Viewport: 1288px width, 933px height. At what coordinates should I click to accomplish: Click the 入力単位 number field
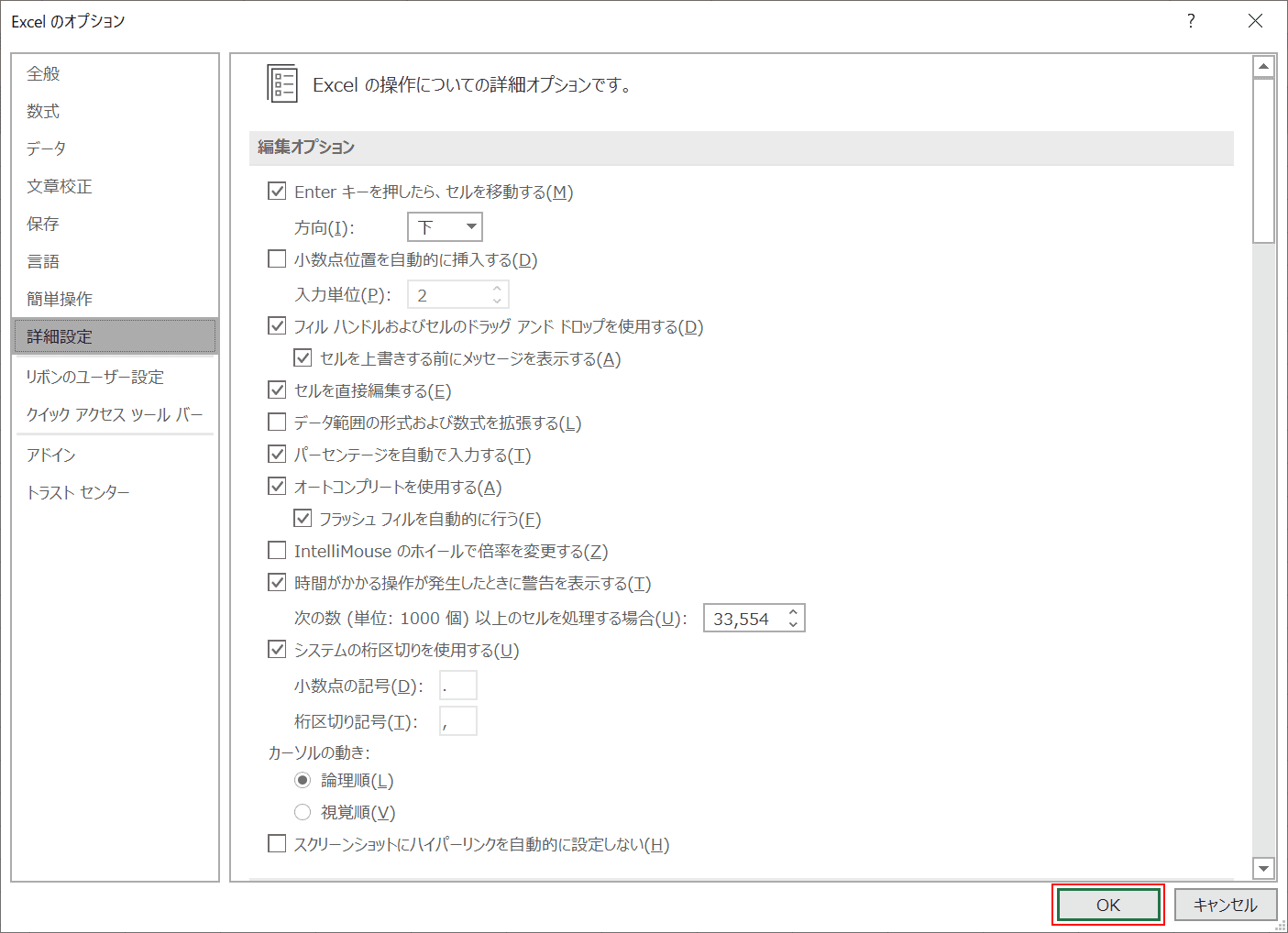[x=447, y=295]
